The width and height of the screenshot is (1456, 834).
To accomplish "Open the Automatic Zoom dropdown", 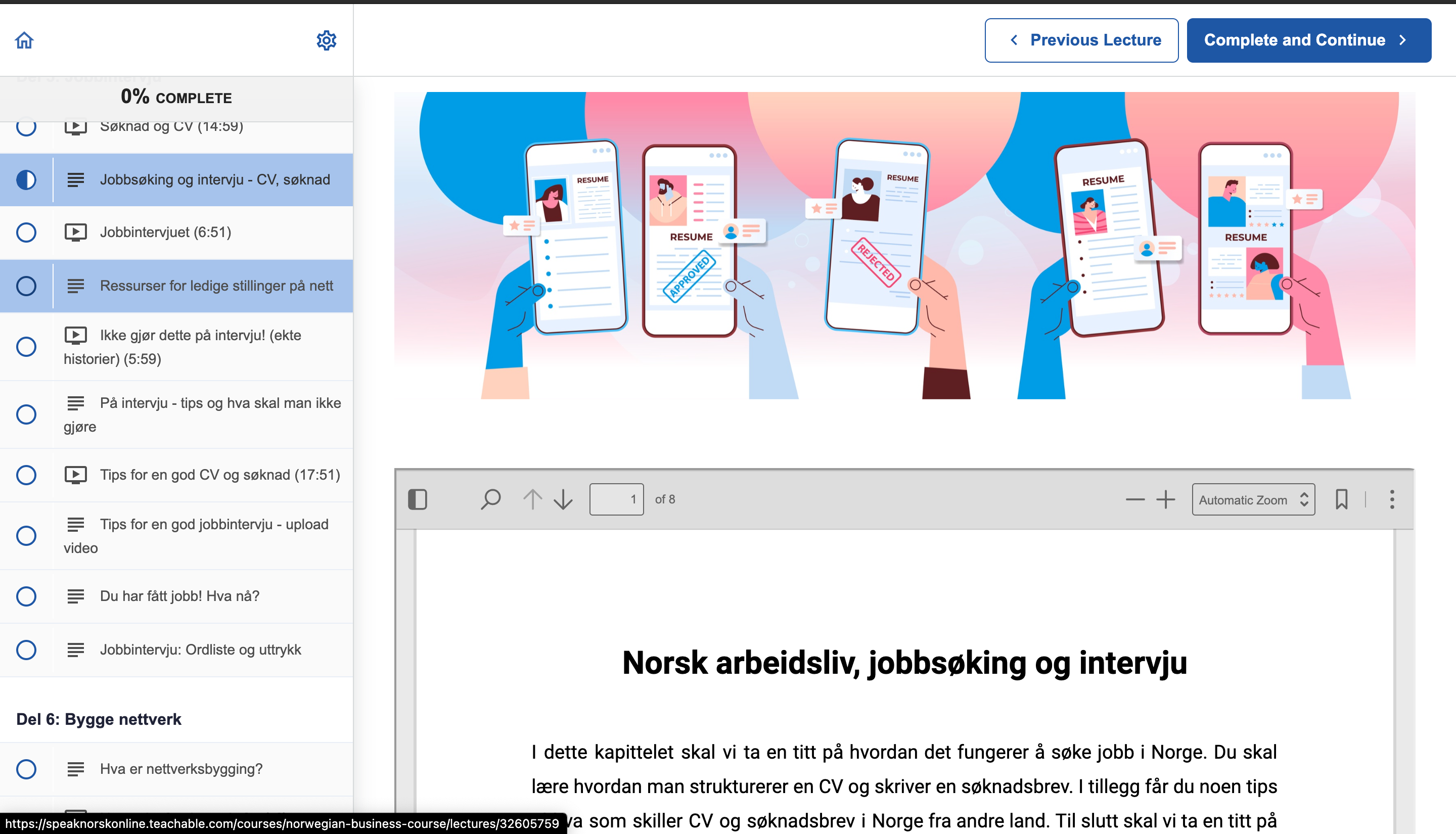I will [1253, 499].
